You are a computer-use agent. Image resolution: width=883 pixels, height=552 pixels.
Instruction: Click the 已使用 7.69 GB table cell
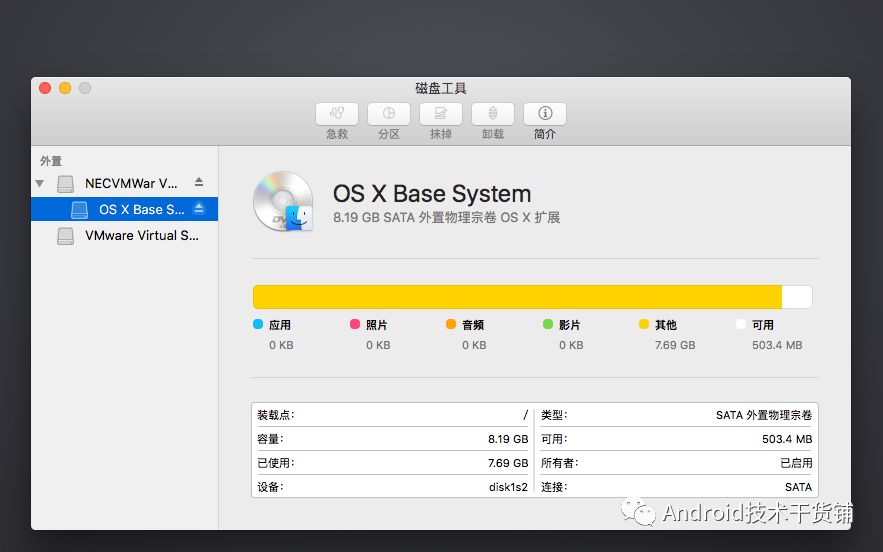(x=393, y=463)
